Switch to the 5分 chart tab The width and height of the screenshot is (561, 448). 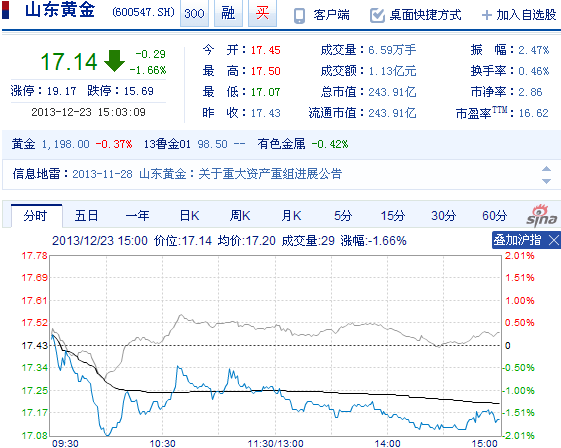[x=343, y=216]
